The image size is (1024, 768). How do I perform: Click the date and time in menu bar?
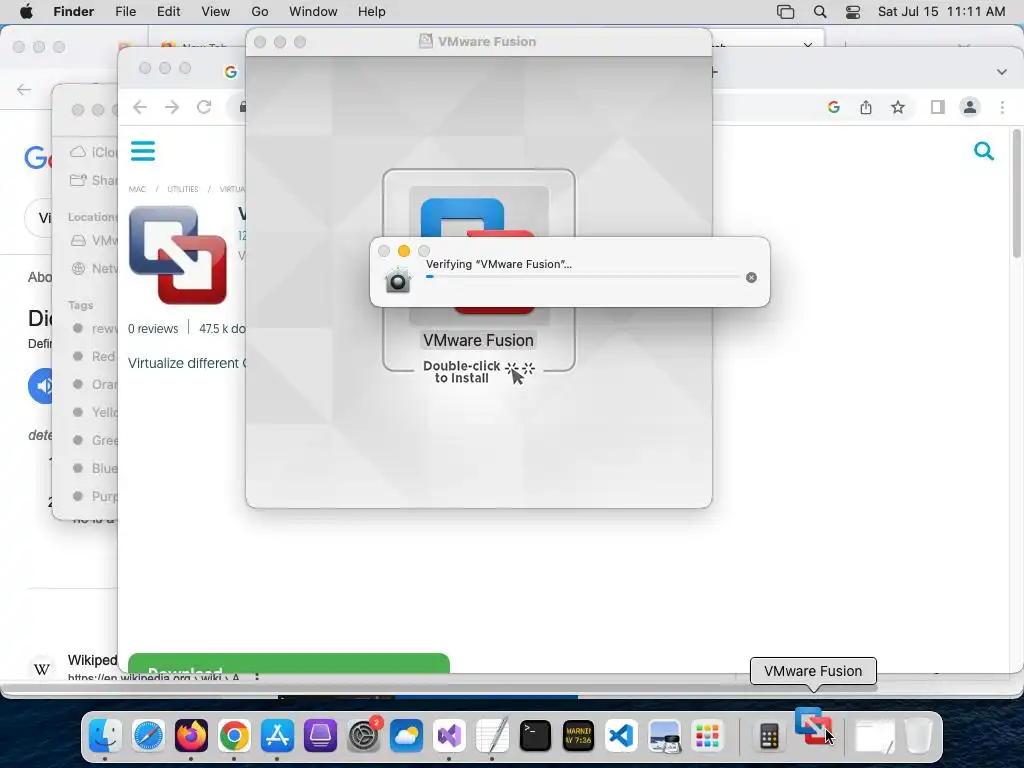point(941,12)
